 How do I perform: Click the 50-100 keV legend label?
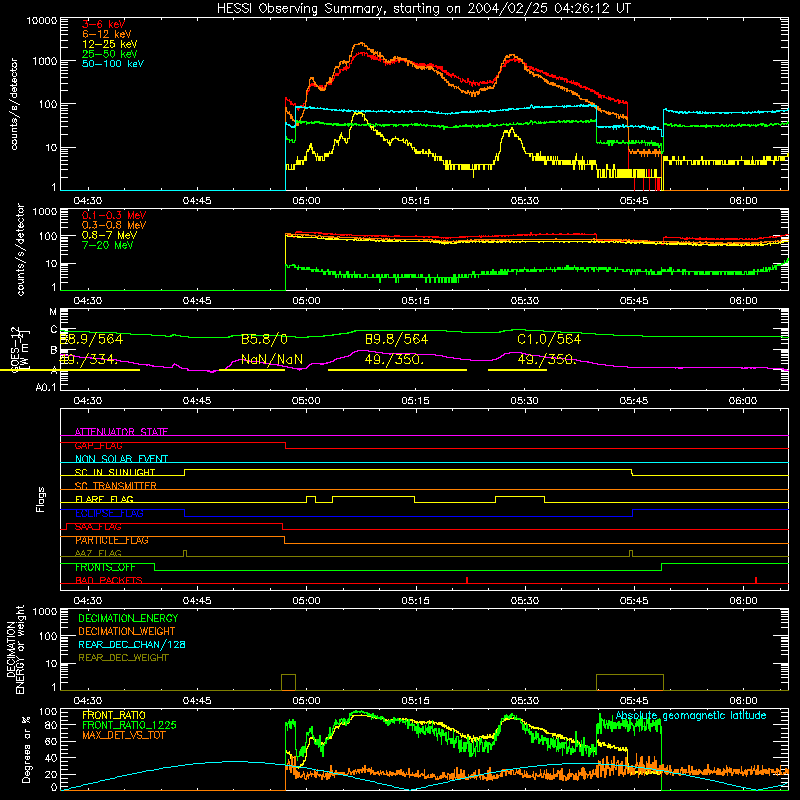click(x=113, y=64)
